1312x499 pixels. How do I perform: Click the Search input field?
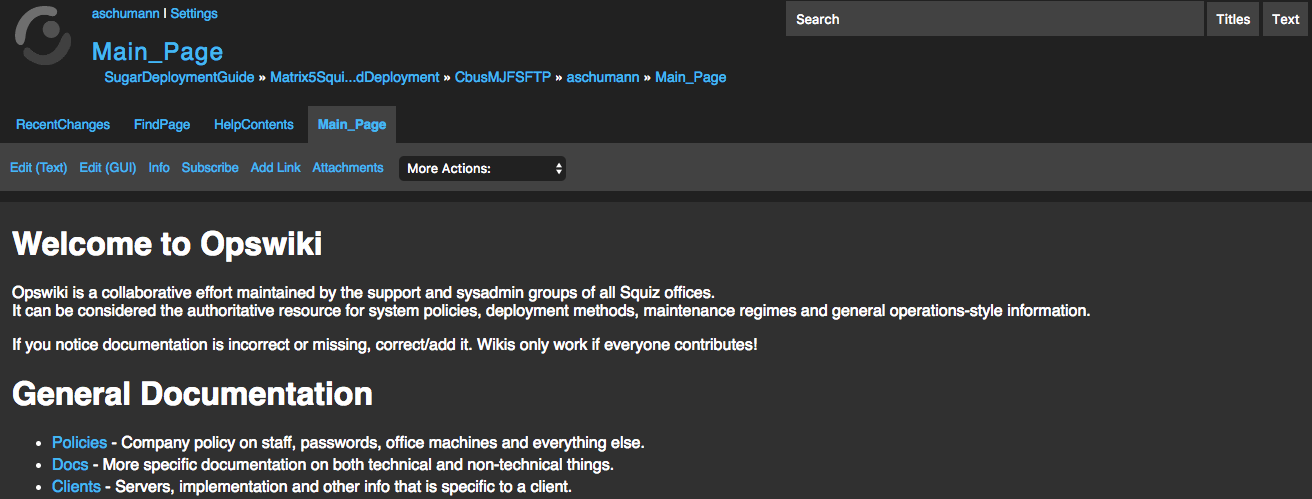[994, 19]
